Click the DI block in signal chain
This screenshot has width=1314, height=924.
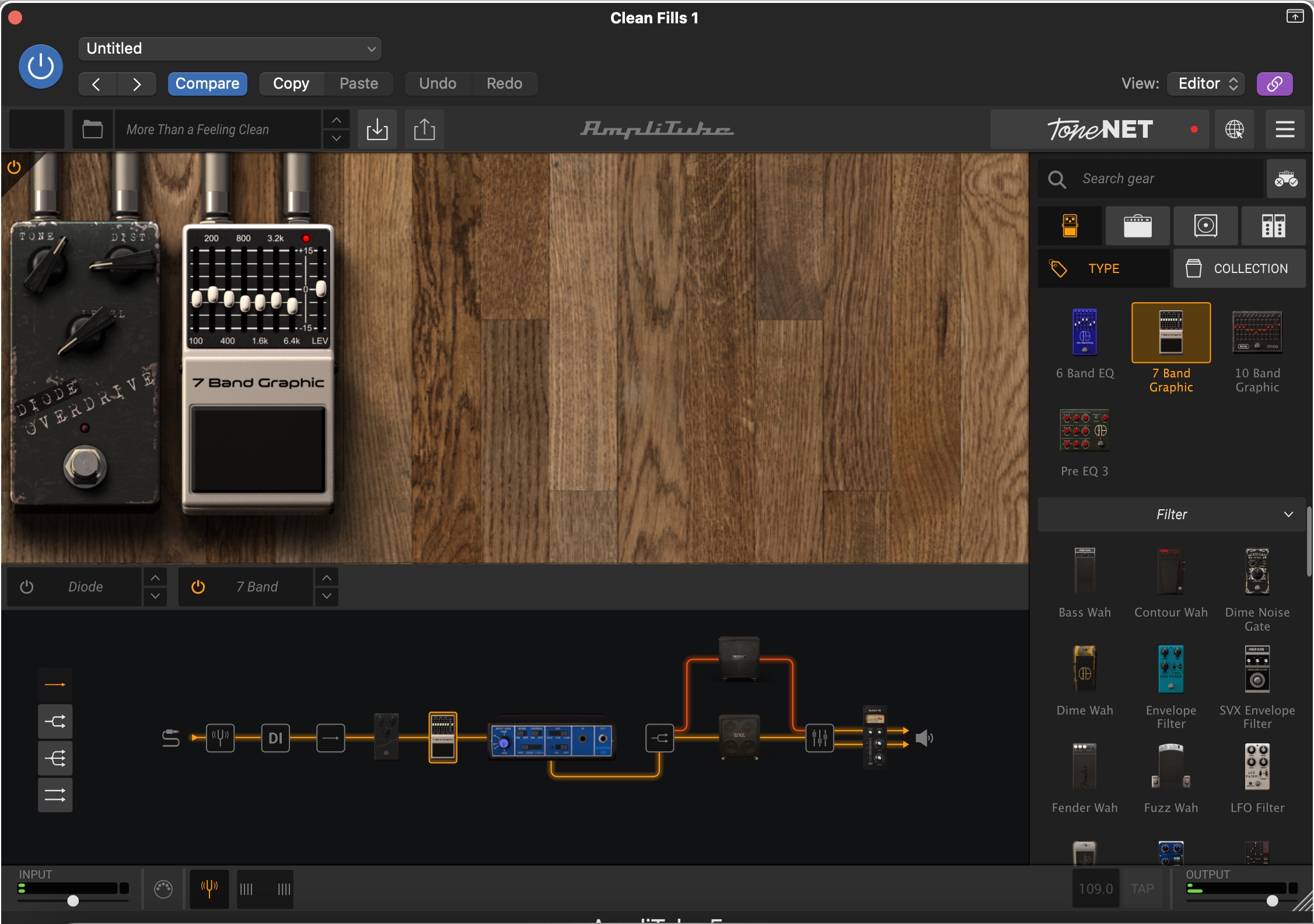click(x=275, y=738)
